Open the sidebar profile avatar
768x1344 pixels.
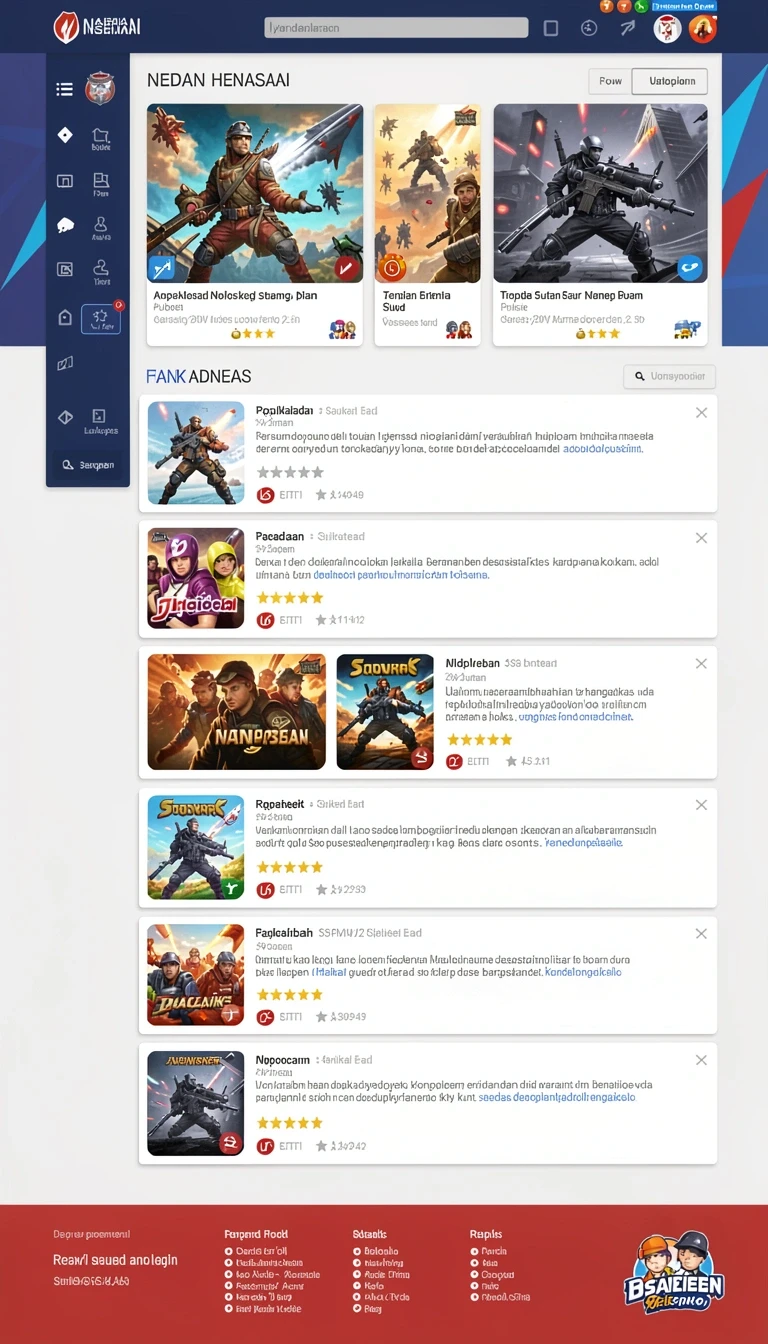click(101, 89)
